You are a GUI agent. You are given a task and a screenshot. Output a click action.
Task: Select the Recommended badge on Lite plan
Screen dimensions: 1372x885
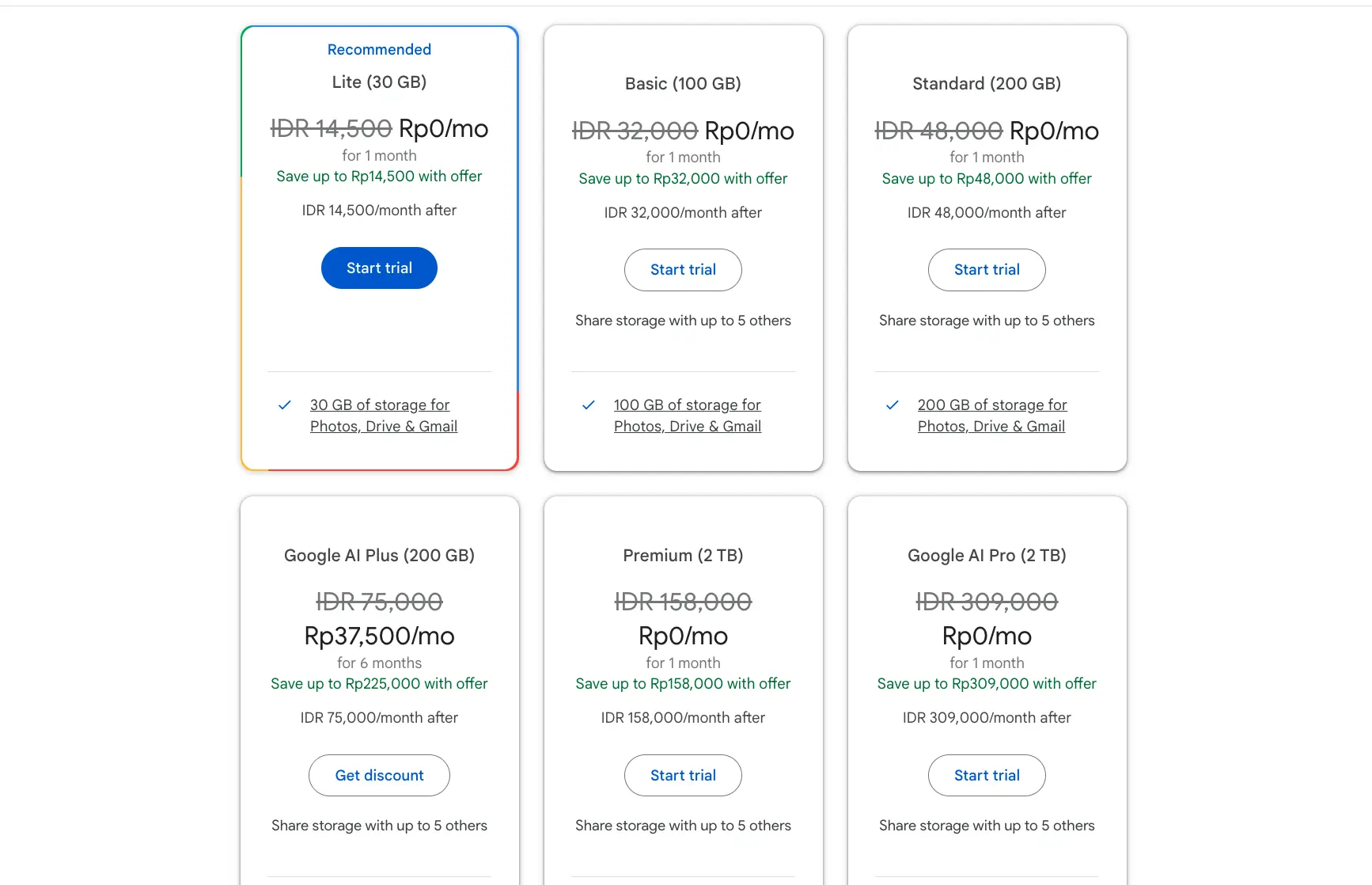click(x=379, y=49)
